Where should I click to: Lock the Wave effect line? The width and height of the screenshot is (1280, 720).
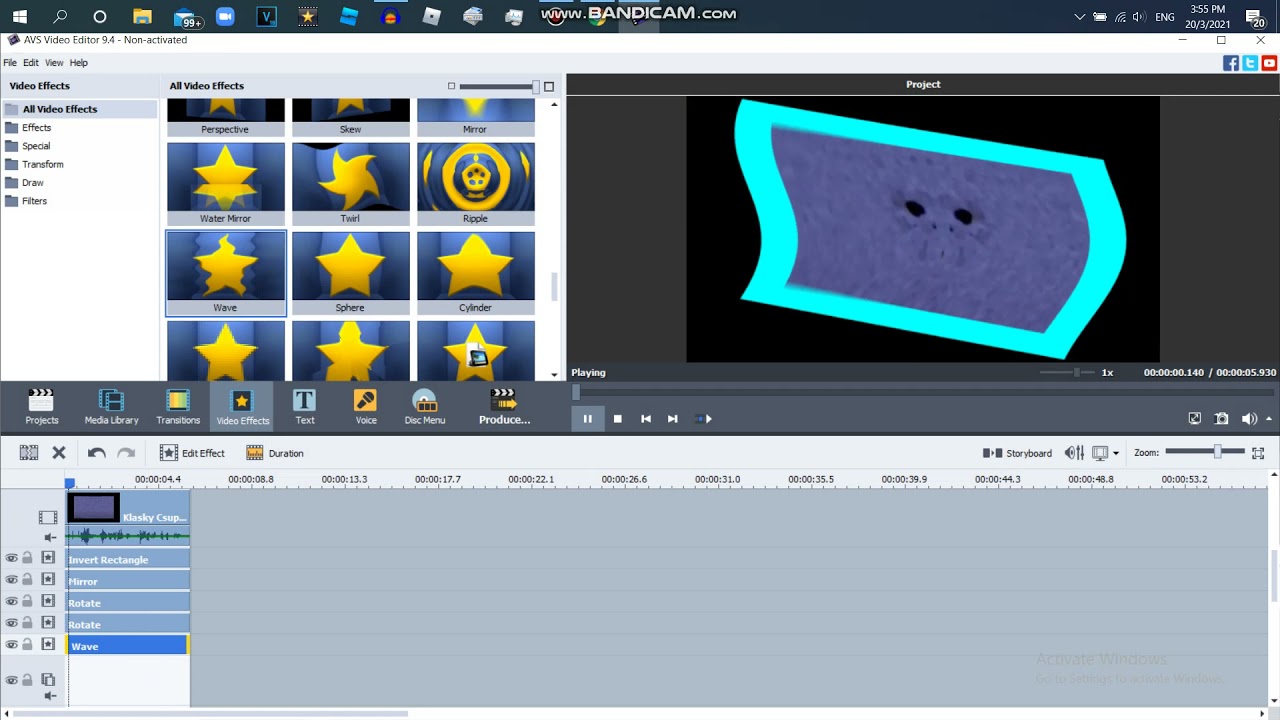point(28,645)
